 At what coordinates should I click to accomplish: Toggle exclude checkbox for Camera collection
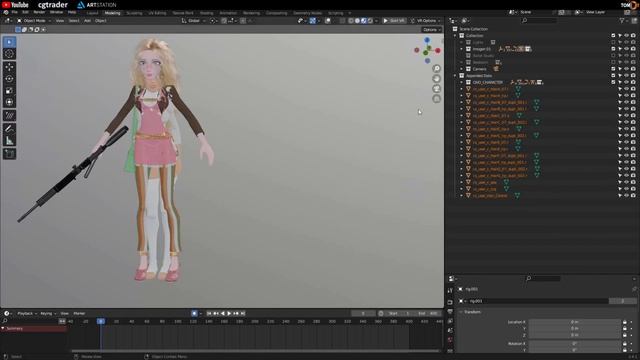pyautogui.click(x=613, y=69)
